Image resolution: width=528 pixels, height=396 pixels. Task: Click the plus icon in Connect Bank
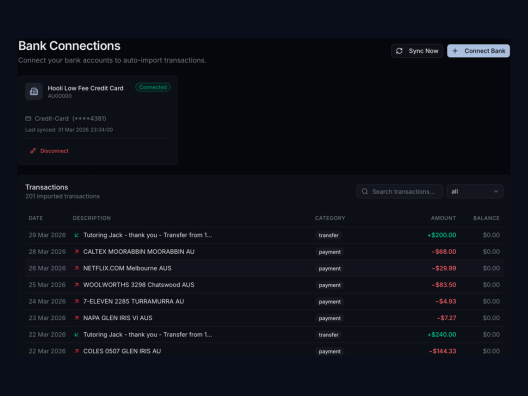pos(455,51)
